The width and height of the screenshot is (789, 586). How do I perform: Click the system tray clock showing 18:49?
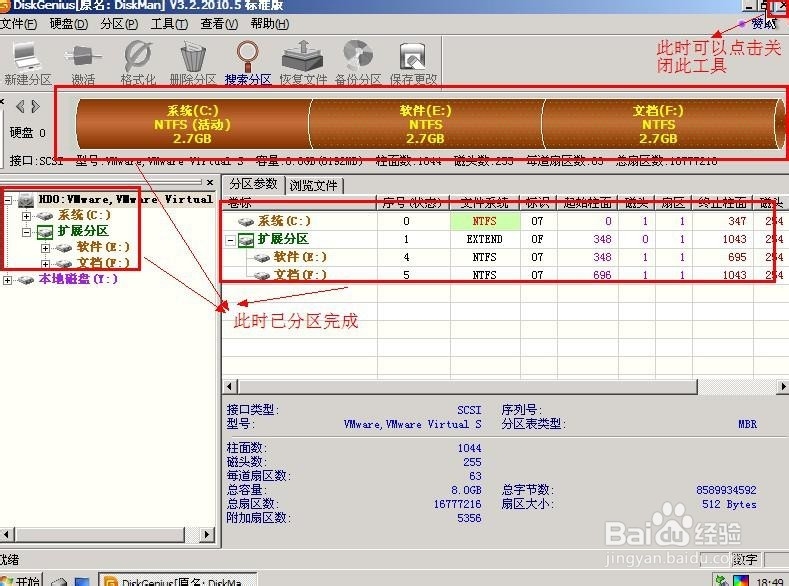[770, 582]
